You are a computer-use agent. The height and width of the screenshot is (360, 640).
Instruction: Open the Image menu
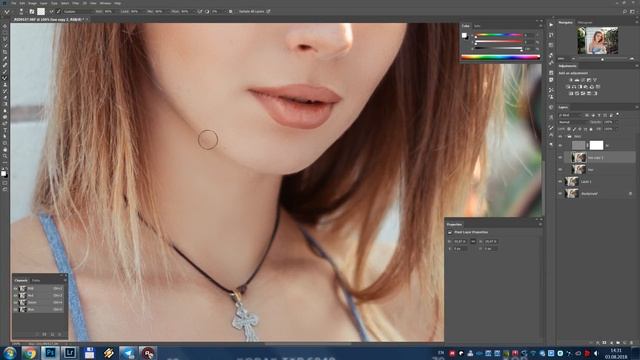[x=32, y=3]
